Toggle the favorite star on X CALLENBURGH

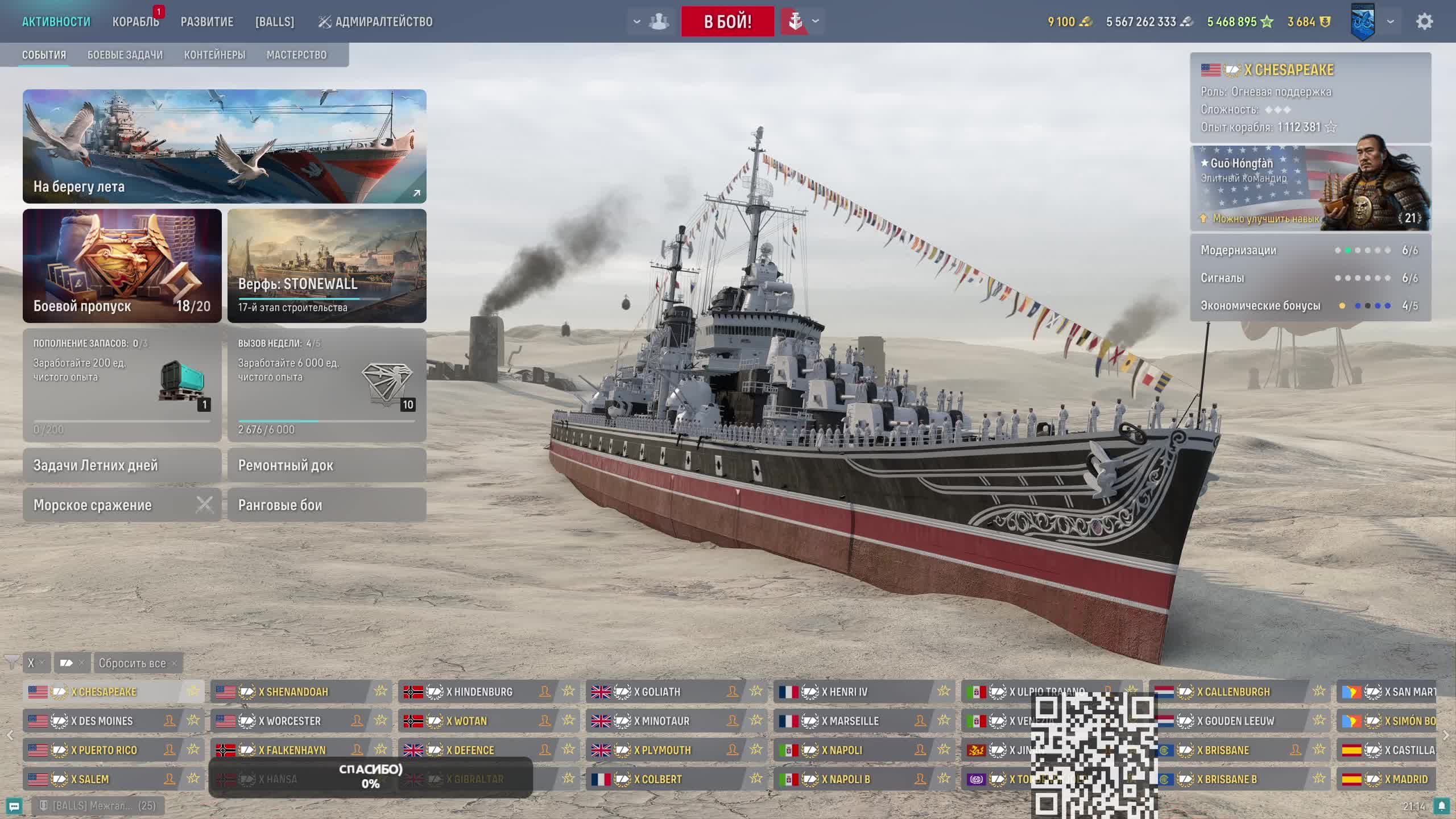click(x=1319, y=691)
